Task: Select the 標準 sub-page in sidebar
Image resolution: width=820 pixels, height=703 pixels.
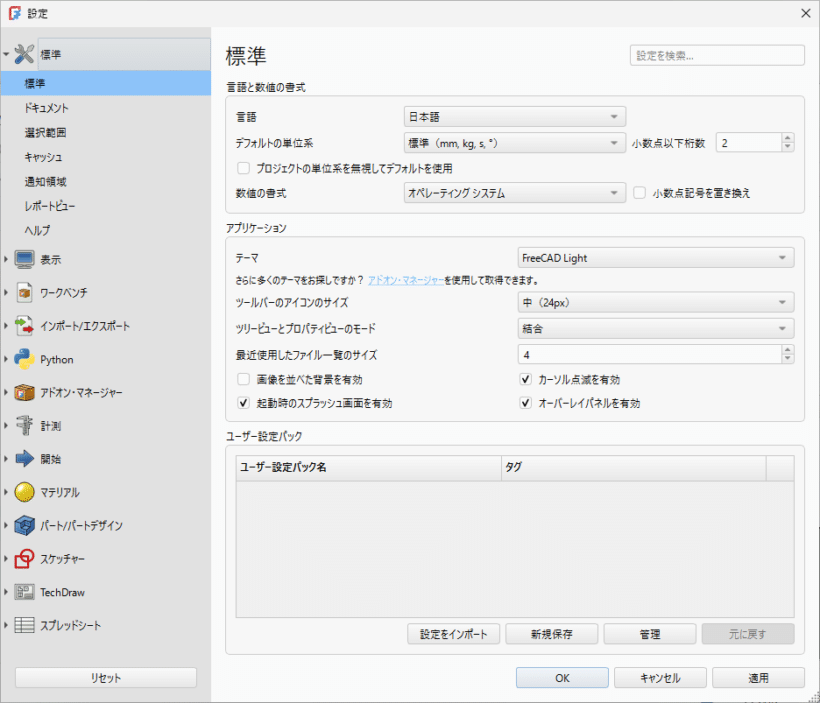Action: tap(106, 83)
